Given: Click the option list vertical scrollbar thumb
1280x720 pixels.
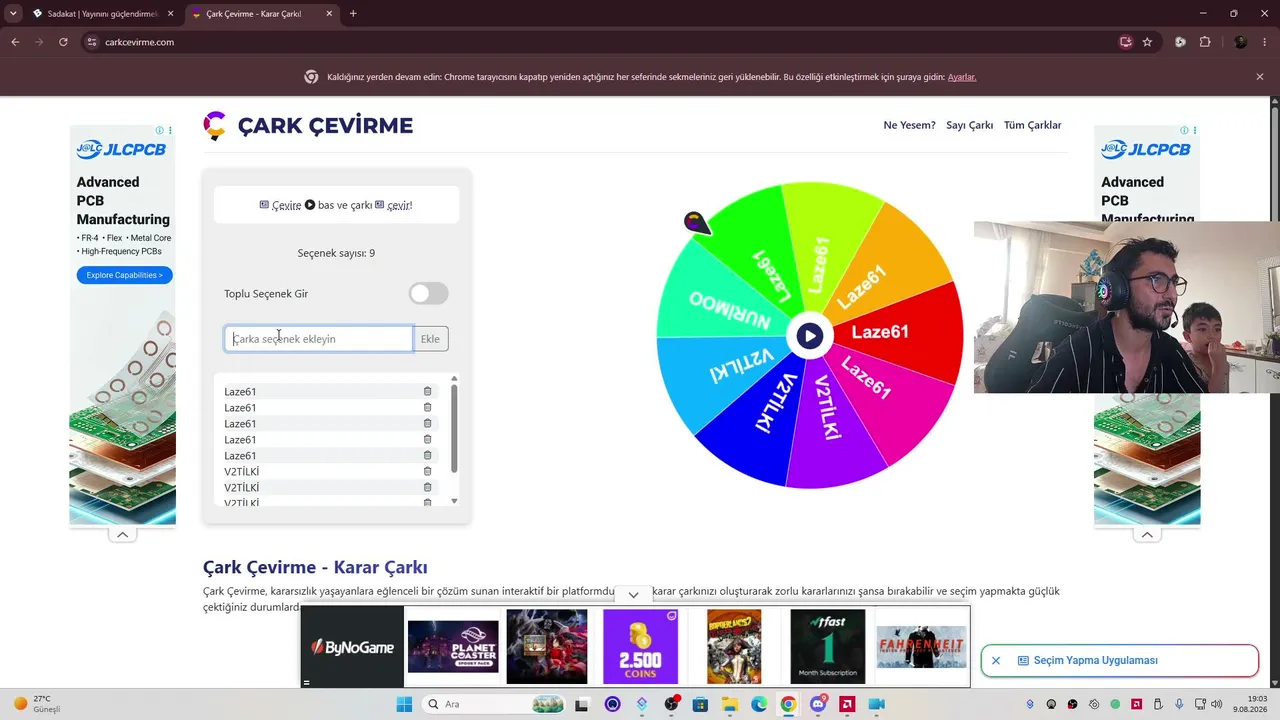Looking at the screenshot, I should click(454, 428).
